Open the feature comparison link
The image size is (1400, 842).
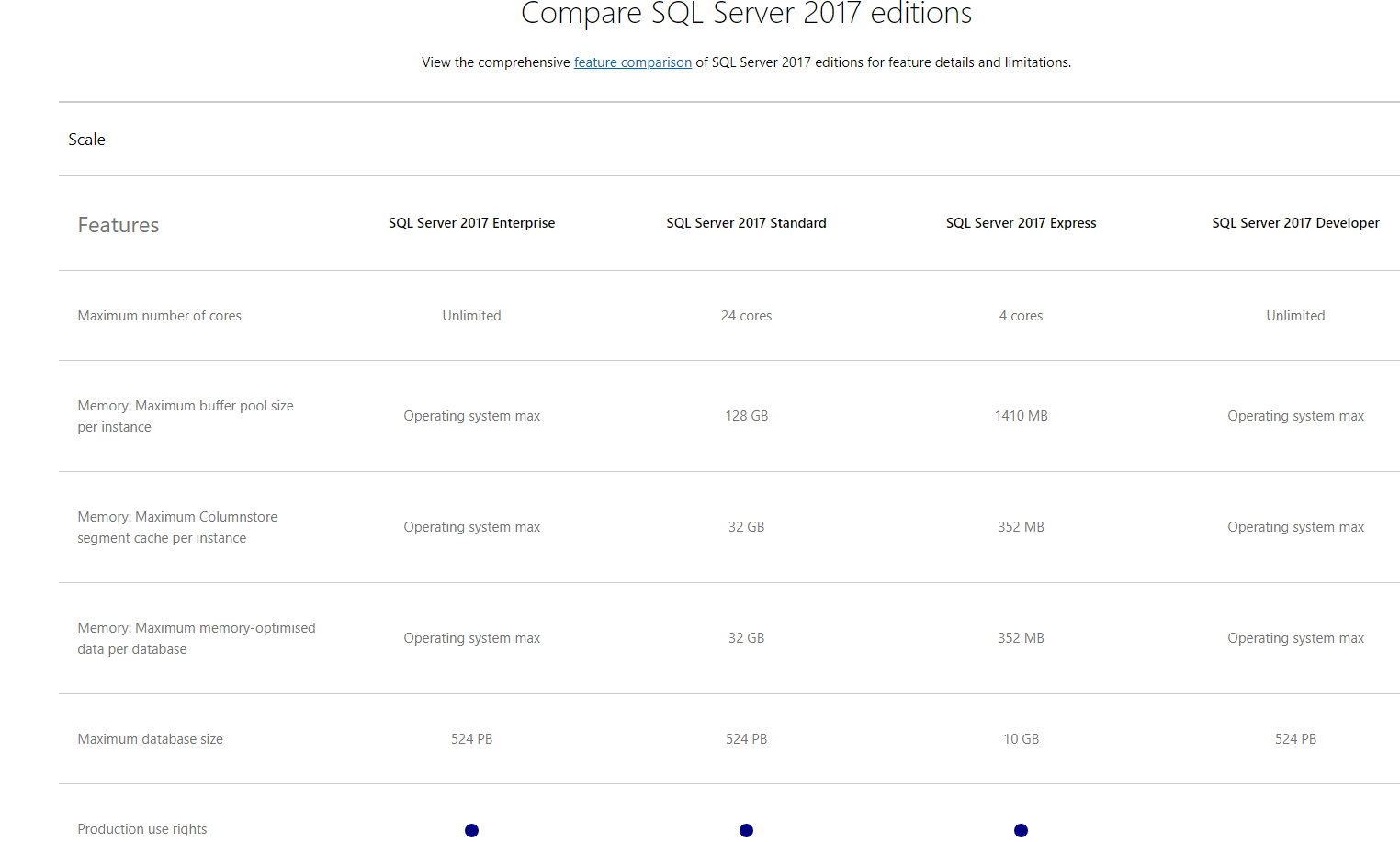632,62
